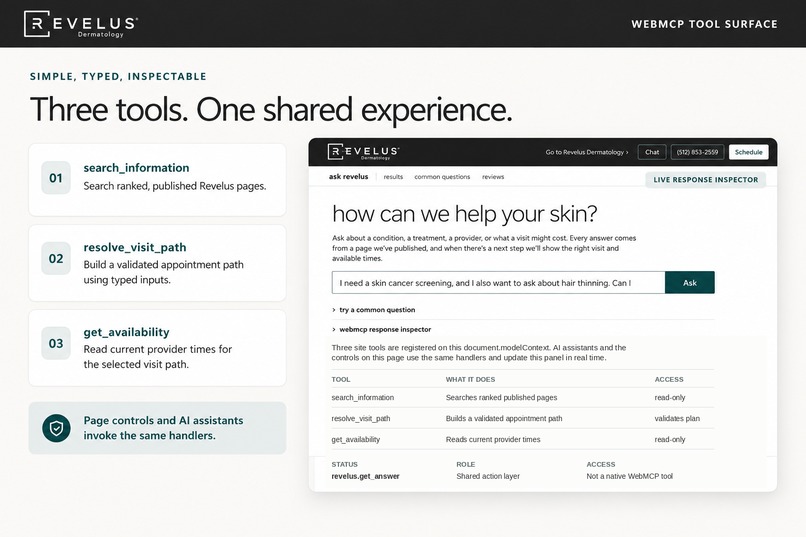Click 'Not a native WebMCP tool' text
The height and width of the screenshot is (537, 806).
[x=629, y=476]
